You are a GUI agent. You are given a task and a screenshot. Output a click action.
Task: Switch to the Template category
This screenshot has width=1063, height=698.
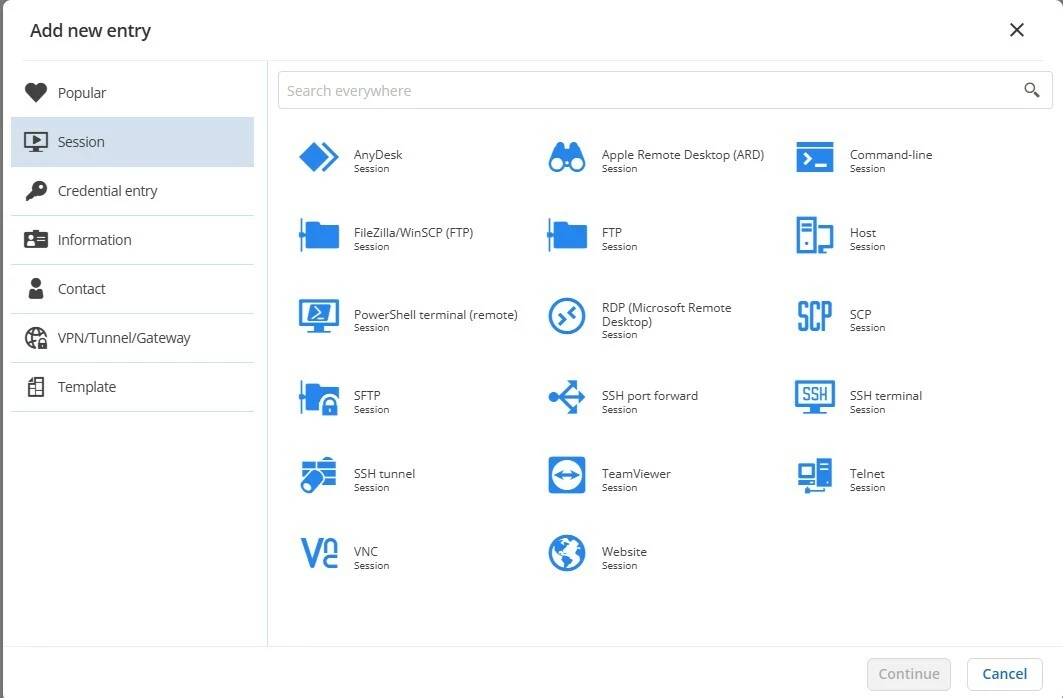(132, 387)
